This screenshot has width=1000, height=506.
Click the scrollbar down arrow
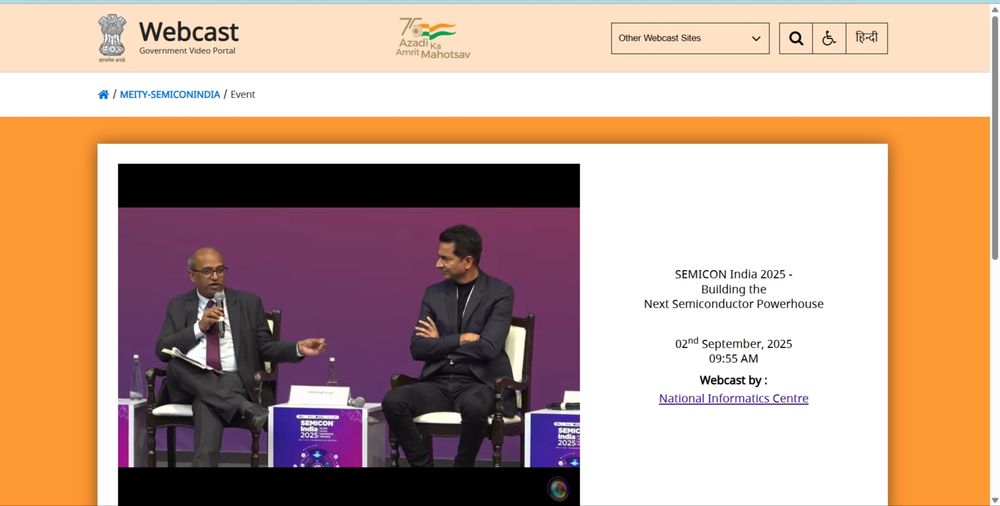pyautogui.click(x=994, y=500)
